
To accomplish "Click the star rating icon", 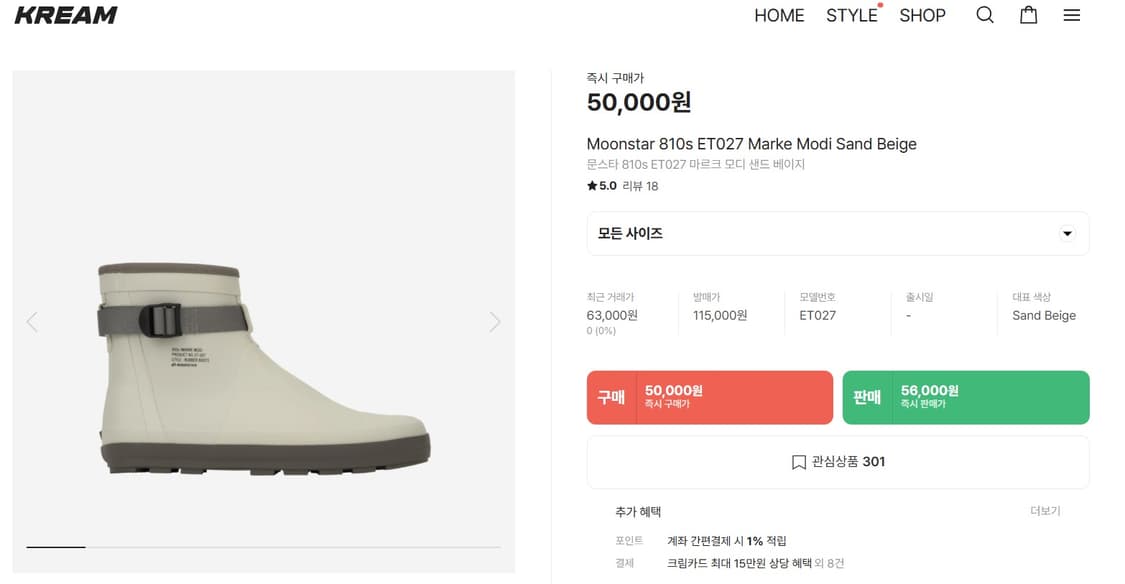I will click(x=592, y=186).
